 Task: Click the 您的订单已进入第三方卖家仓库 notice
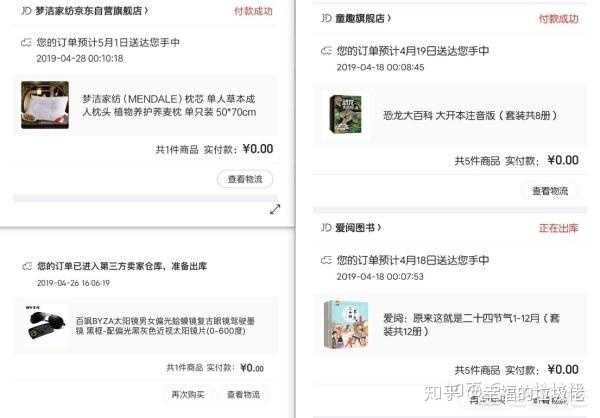coord(122,266)
